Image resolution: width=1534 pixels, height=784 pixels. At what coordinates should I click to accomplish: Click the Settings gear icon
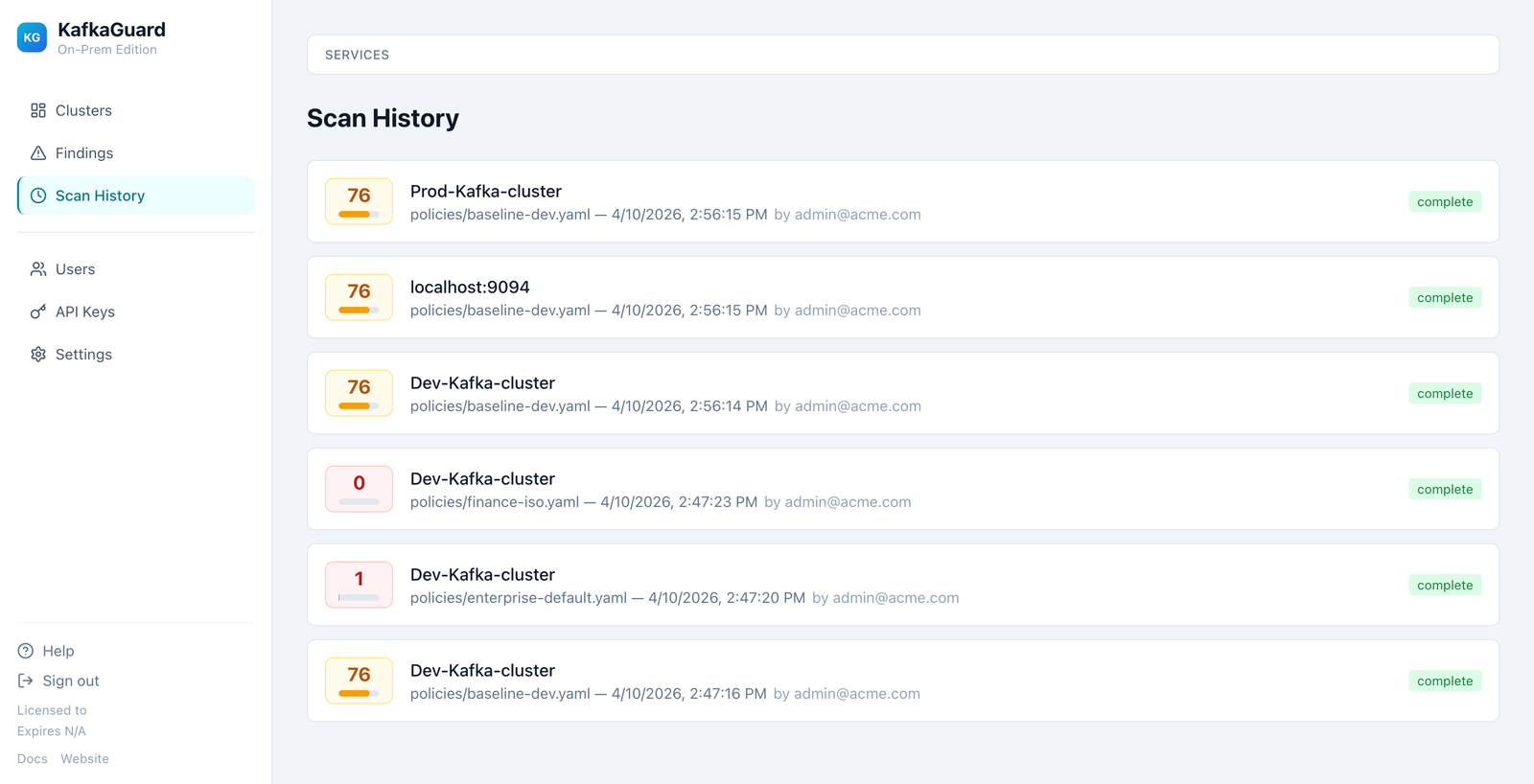38,355
